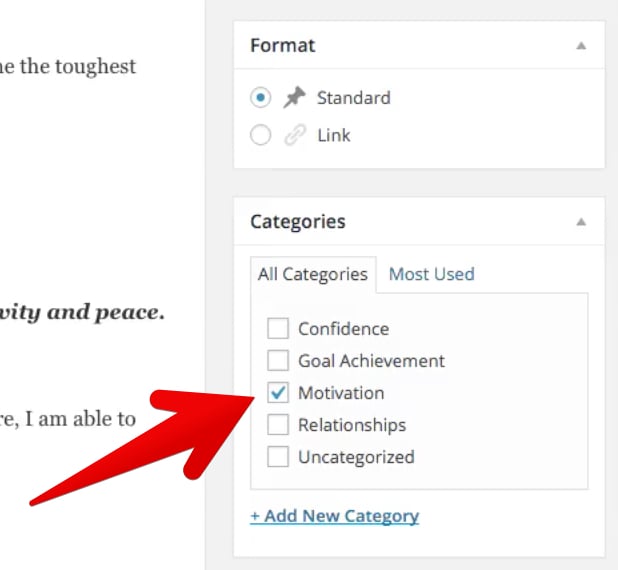Tick the Goal Achievement checkbox
Image resolution: width=618 pixels, height=570 pixels.
click(x=277, y=360)
